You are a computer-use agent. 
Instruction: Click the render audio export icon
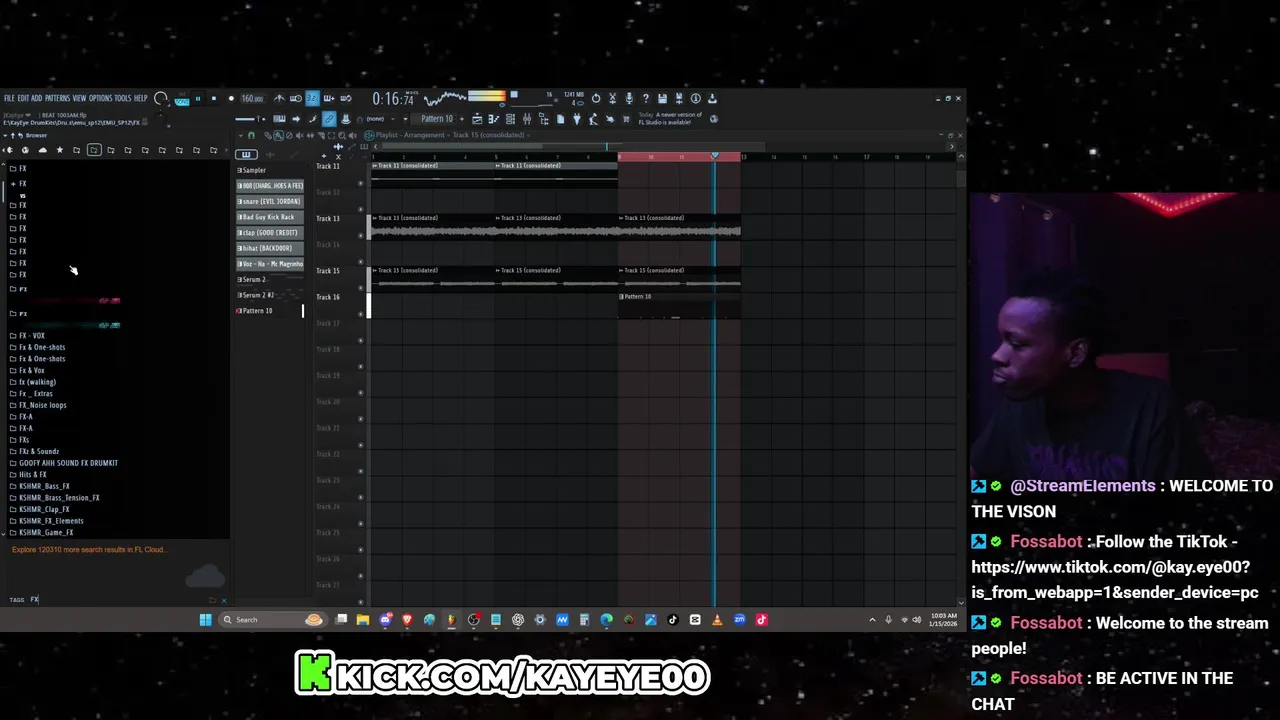tap(679, 98)
